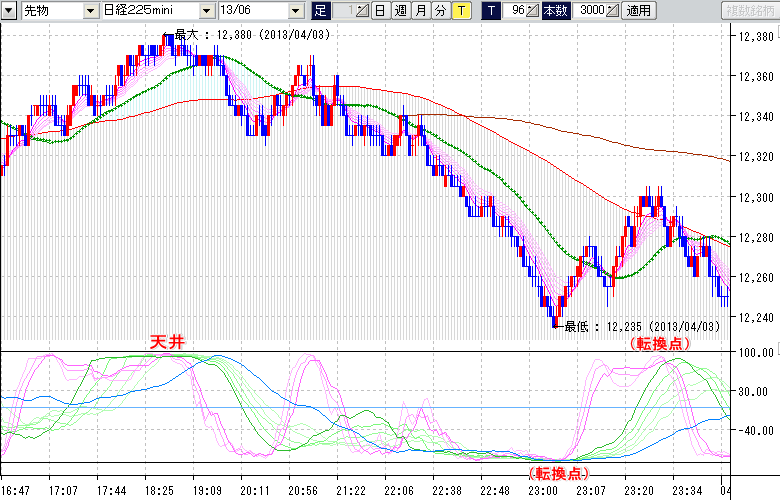Select the monthly 月 timeframe button
Viewport: 780px width, 500px height.
(420, 11)
